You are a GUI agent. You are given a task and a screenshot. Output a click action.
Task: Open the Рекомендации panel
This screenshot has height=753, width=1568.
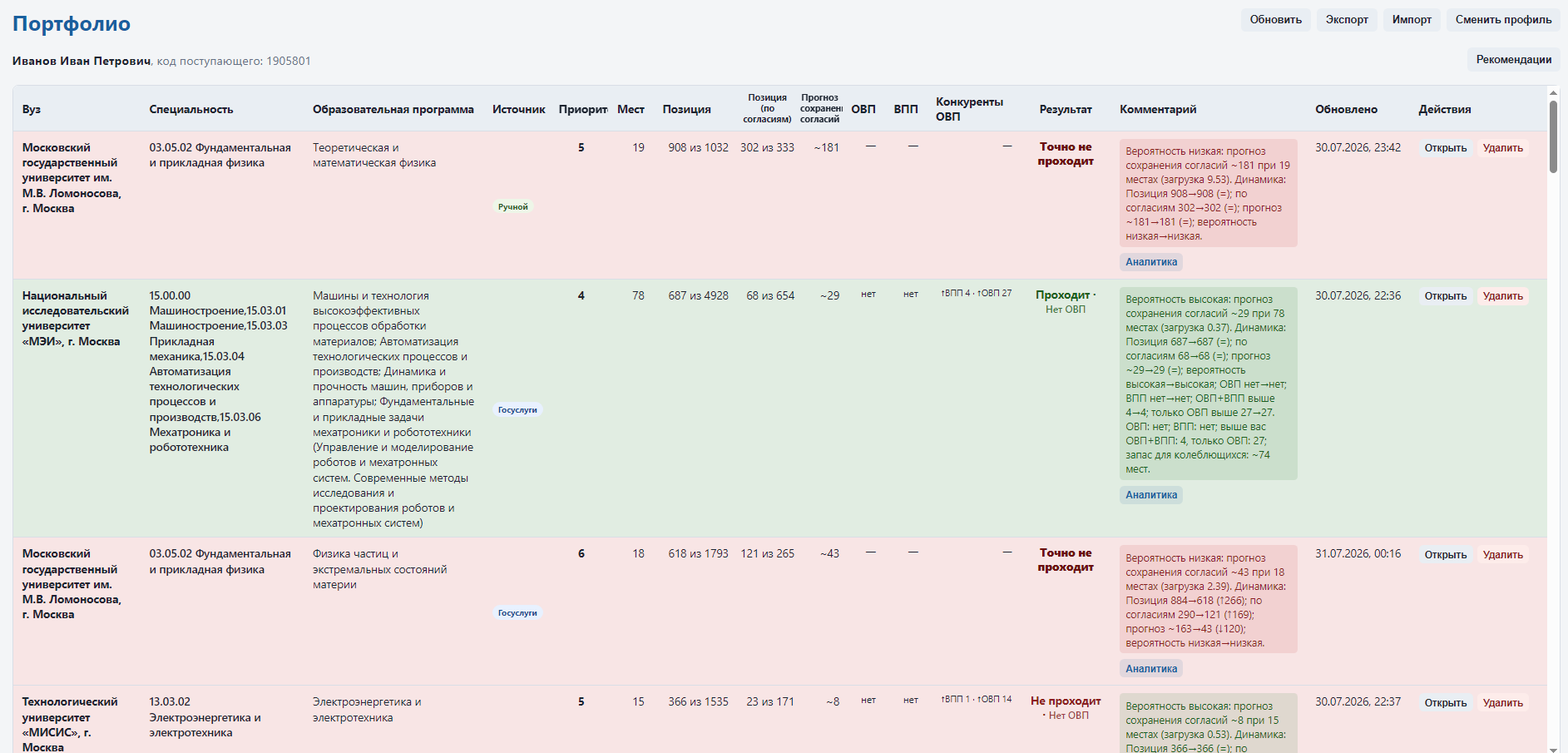(1513, 59)
